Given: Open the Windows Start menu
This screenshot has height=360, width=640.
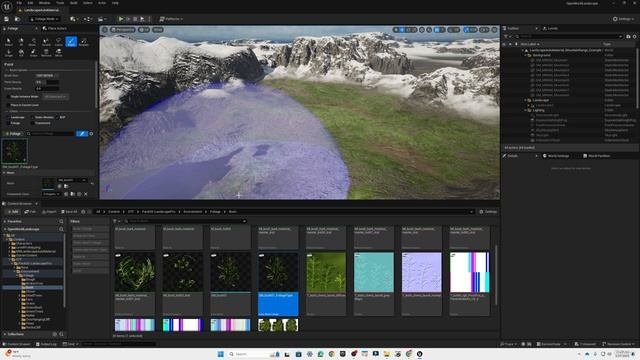Looking at the screenshot, I should (x=221, y=354).
